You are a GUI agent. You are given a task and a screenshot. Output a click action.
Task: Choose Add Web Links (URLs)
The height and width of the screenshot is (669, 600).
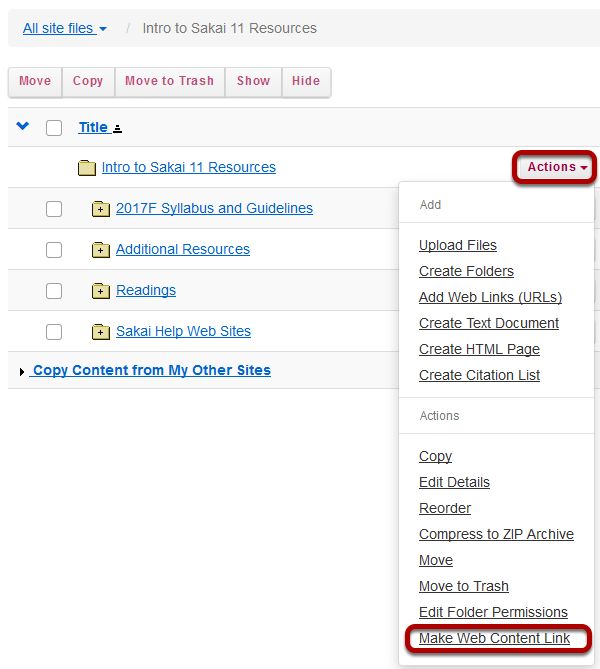pos(490,297)
